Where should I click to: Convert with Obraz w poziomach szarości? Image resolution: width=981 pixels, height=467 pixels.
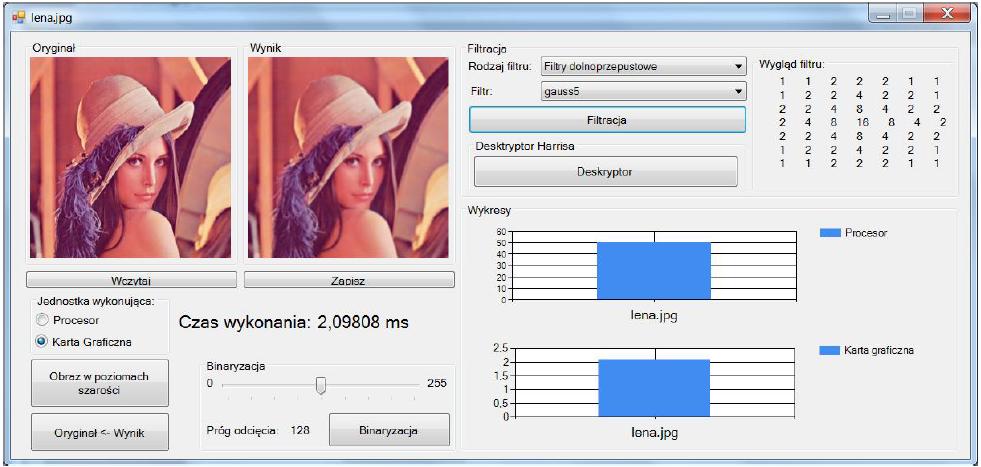tap(100, 383)
